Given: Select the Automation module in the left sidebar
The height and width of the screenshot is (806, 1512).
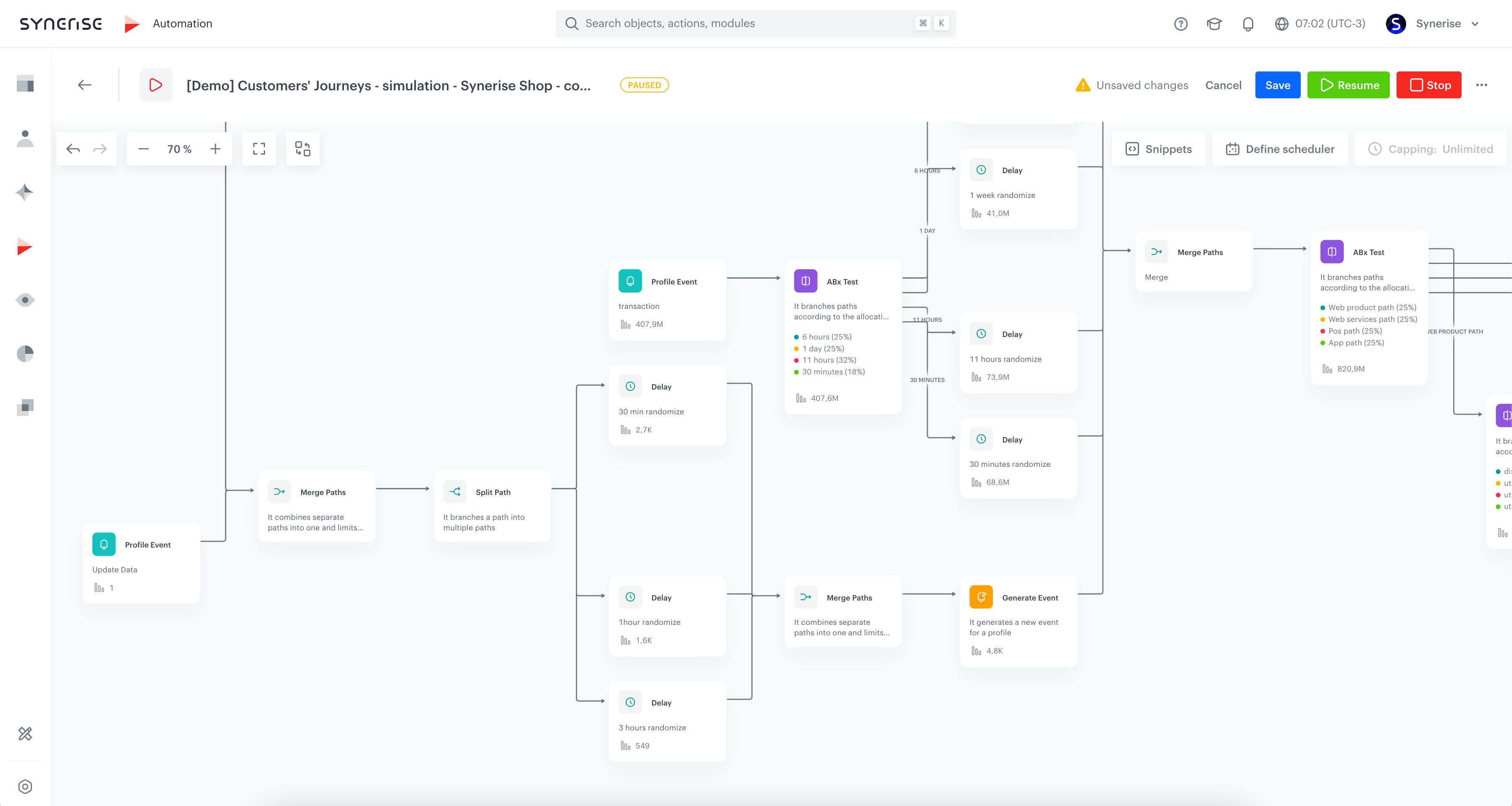Looking at the screenshot, I should [25, 247].
